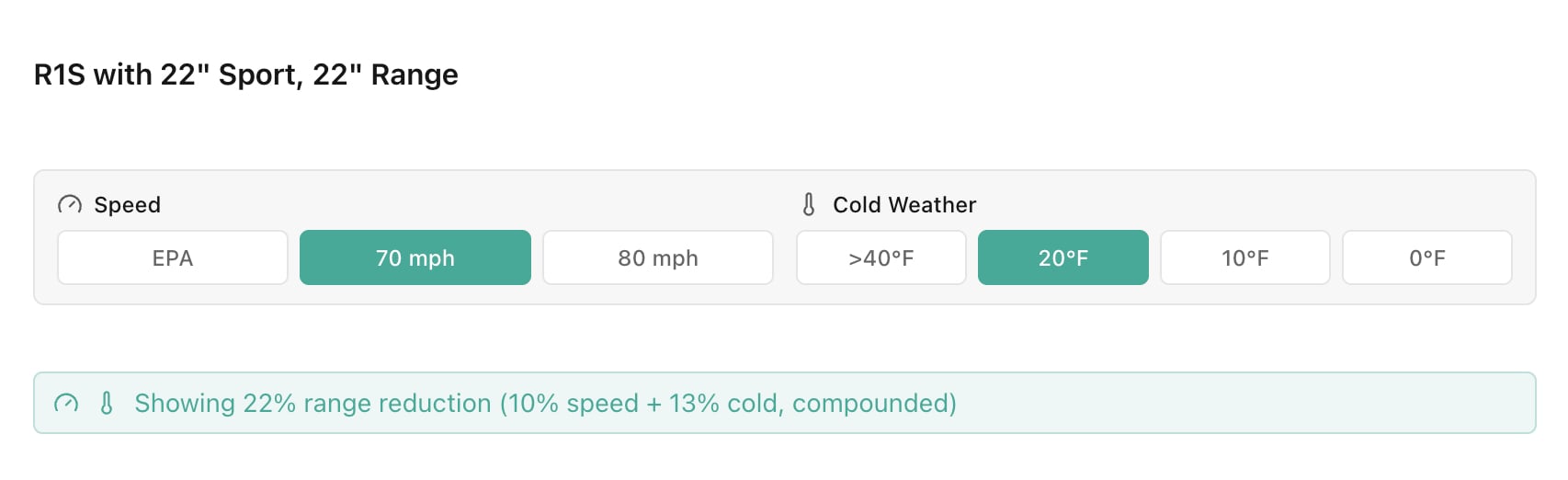This screenshot has height=480, width=1568.
Task: Choose the 70 mph speed setting
Action: pos(415,258)
